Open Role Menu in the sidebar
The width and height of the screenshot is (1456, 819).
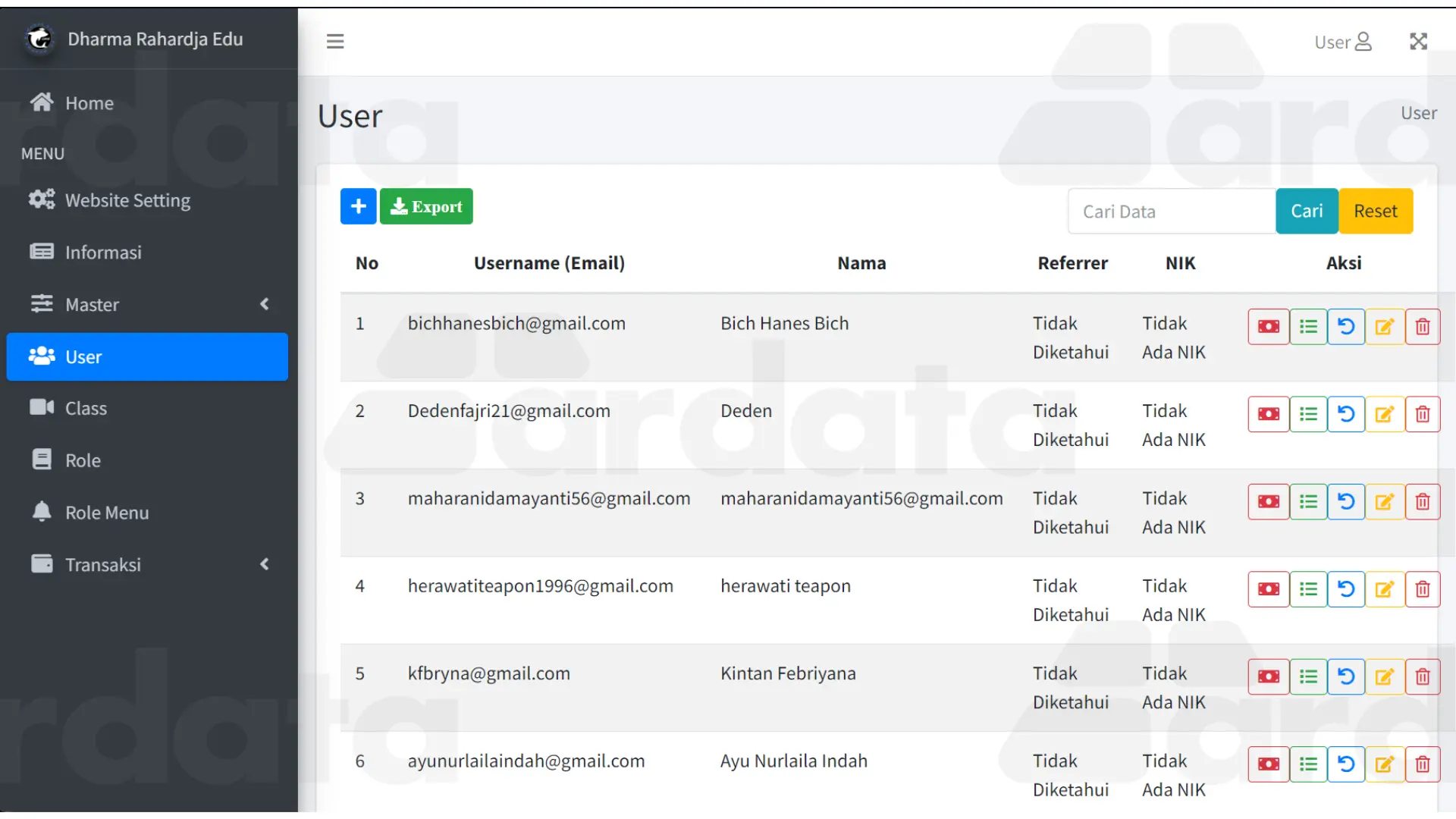coord(147,513)
